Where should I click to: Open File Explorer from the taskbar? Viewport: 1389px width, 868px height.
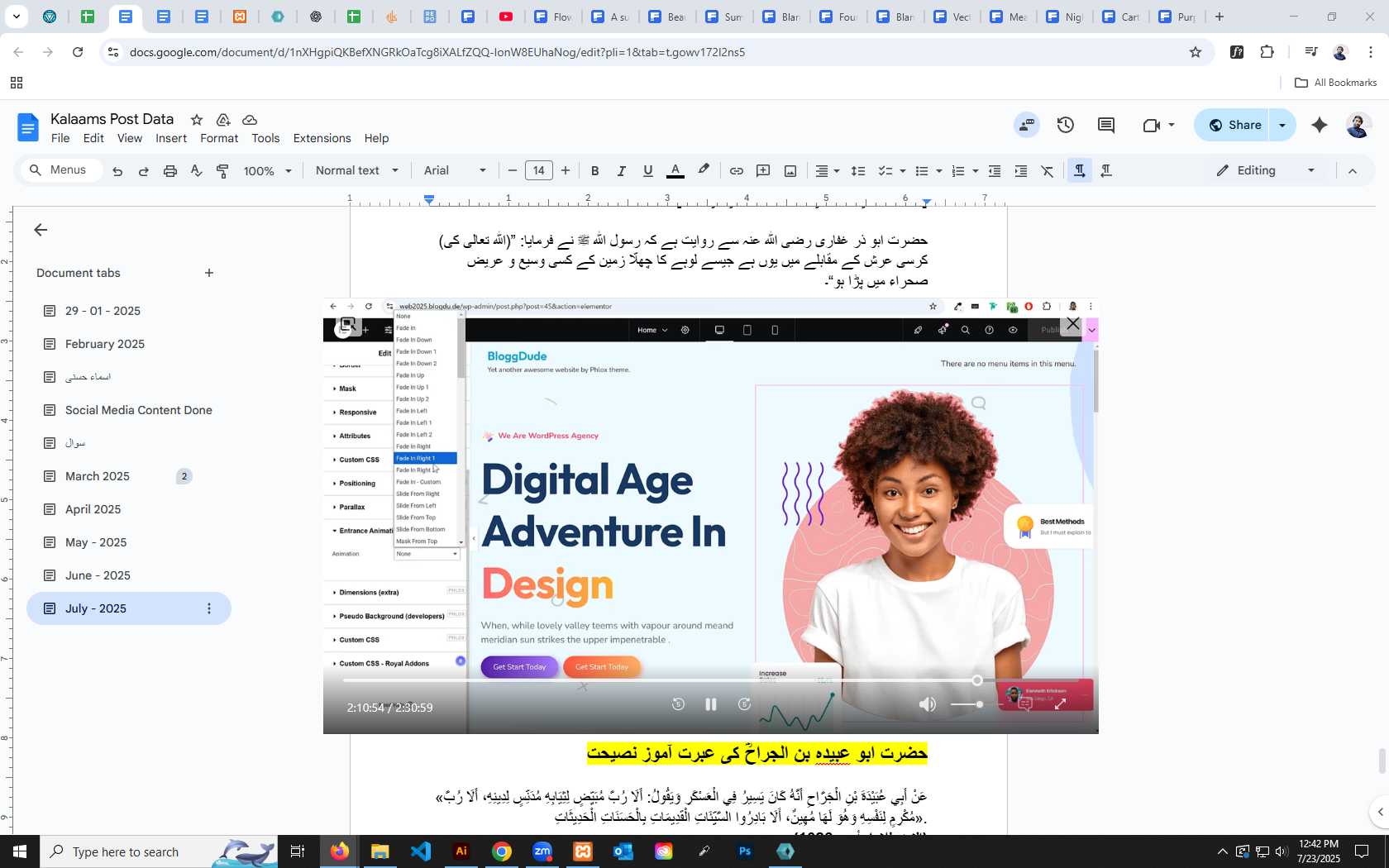[379, 851]
